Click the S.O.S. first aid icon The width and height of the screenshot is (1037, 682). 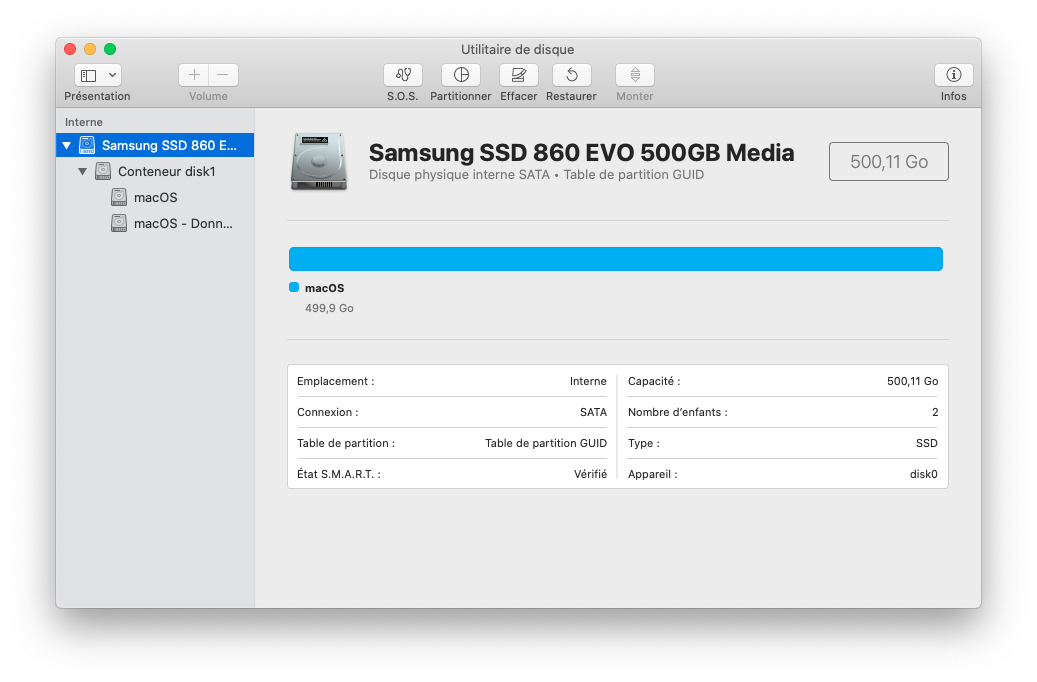[403, 75]
